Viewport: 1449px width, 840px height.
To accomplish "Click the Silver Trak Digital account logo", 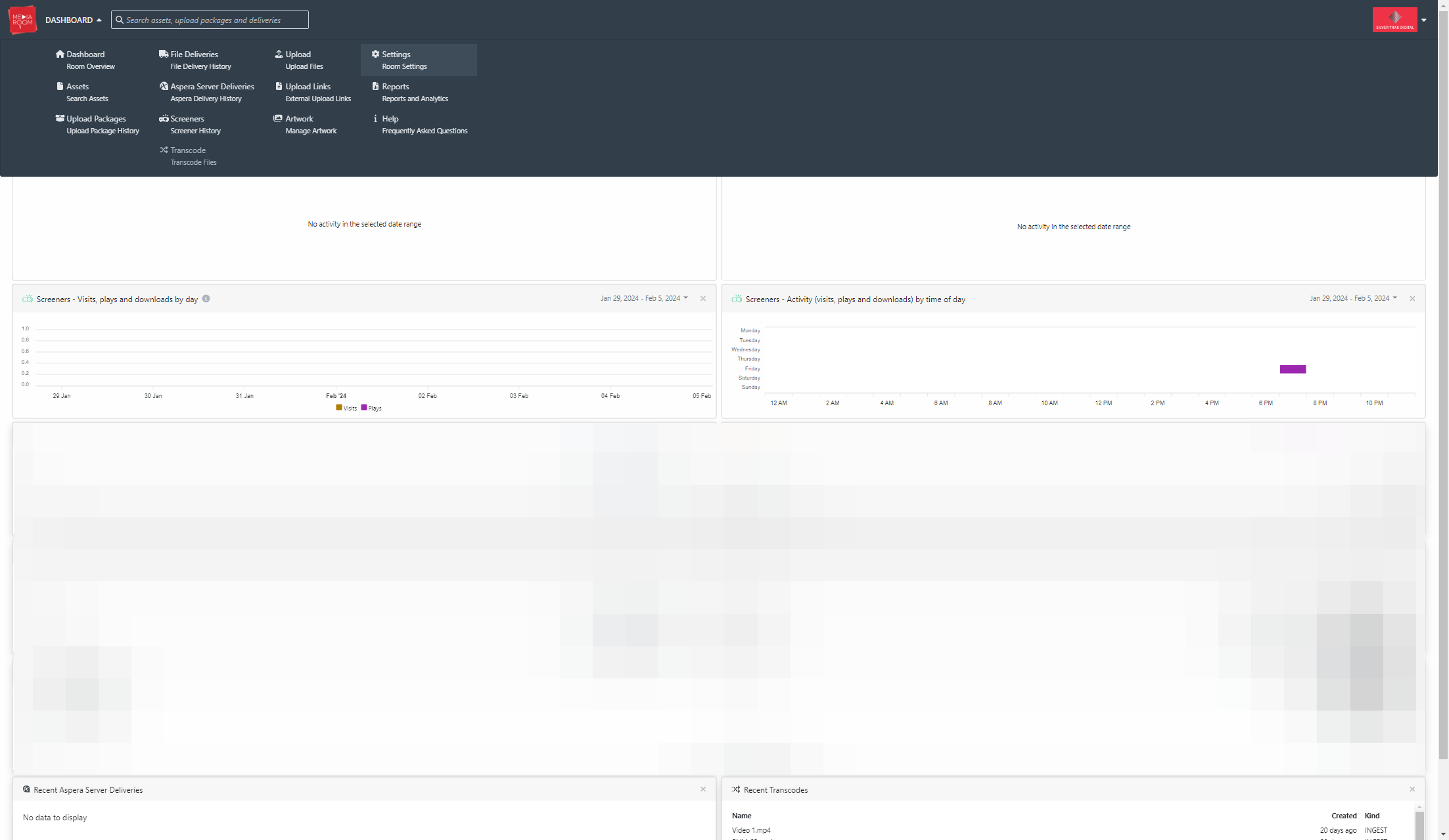I will click(1394, 20).
